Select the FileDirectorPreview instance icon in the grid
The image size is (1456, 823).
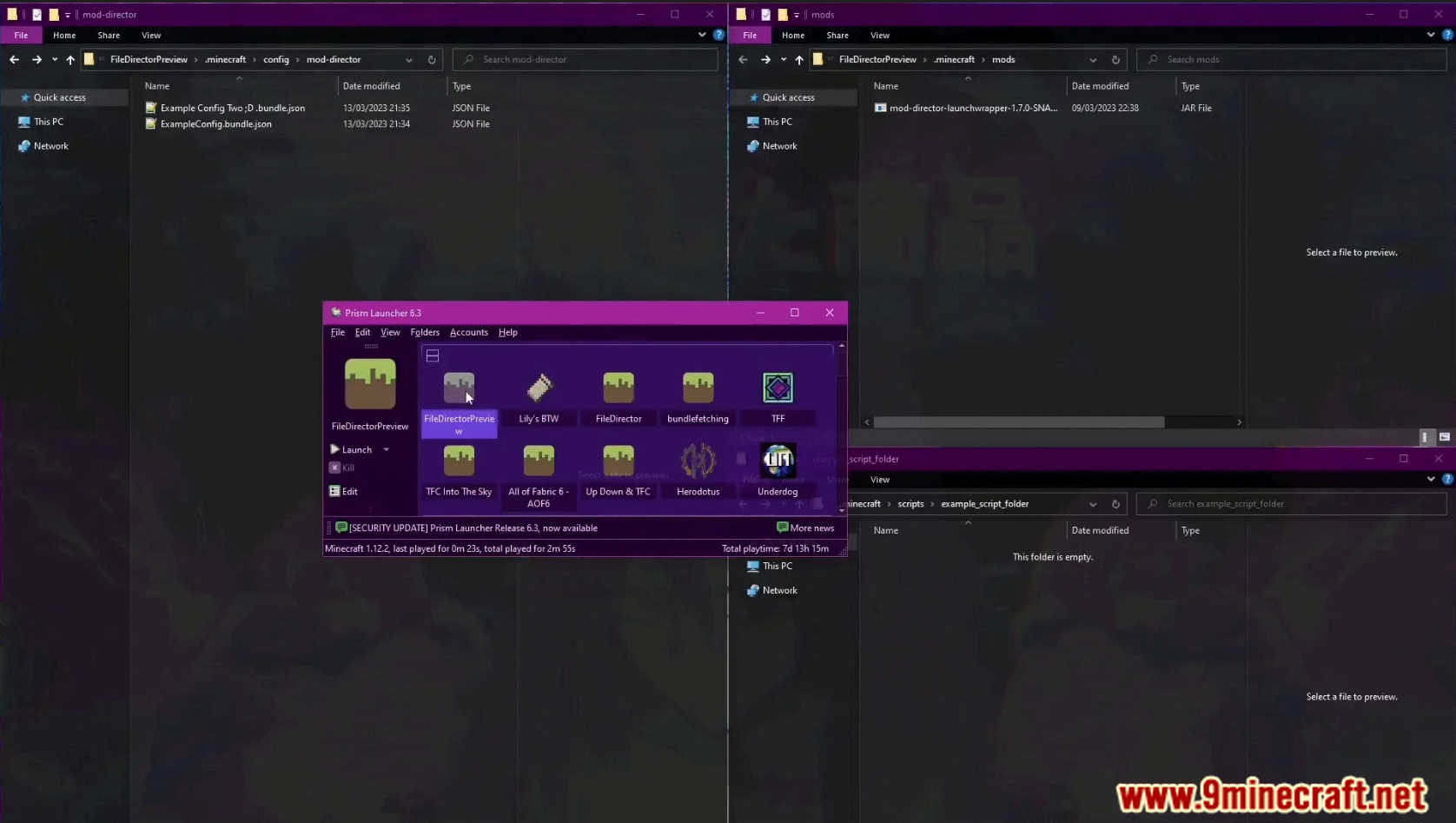tap(459, 388)
